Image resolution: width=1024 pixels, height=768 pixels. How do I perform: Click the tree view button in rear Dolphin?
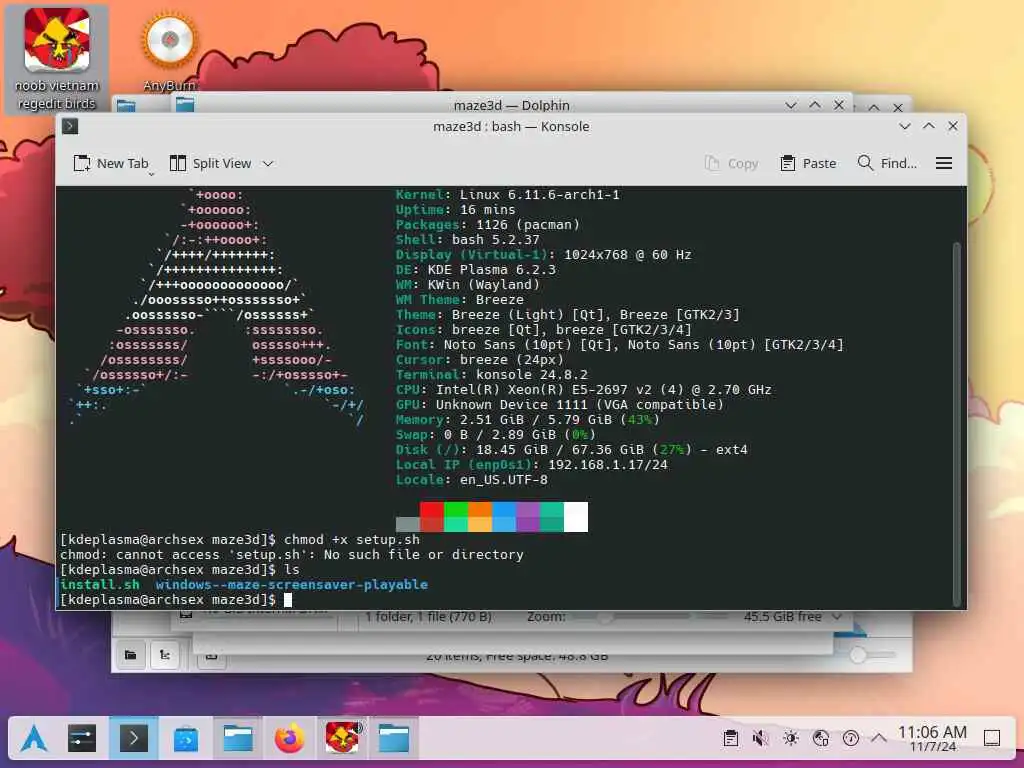pos(165,654)
